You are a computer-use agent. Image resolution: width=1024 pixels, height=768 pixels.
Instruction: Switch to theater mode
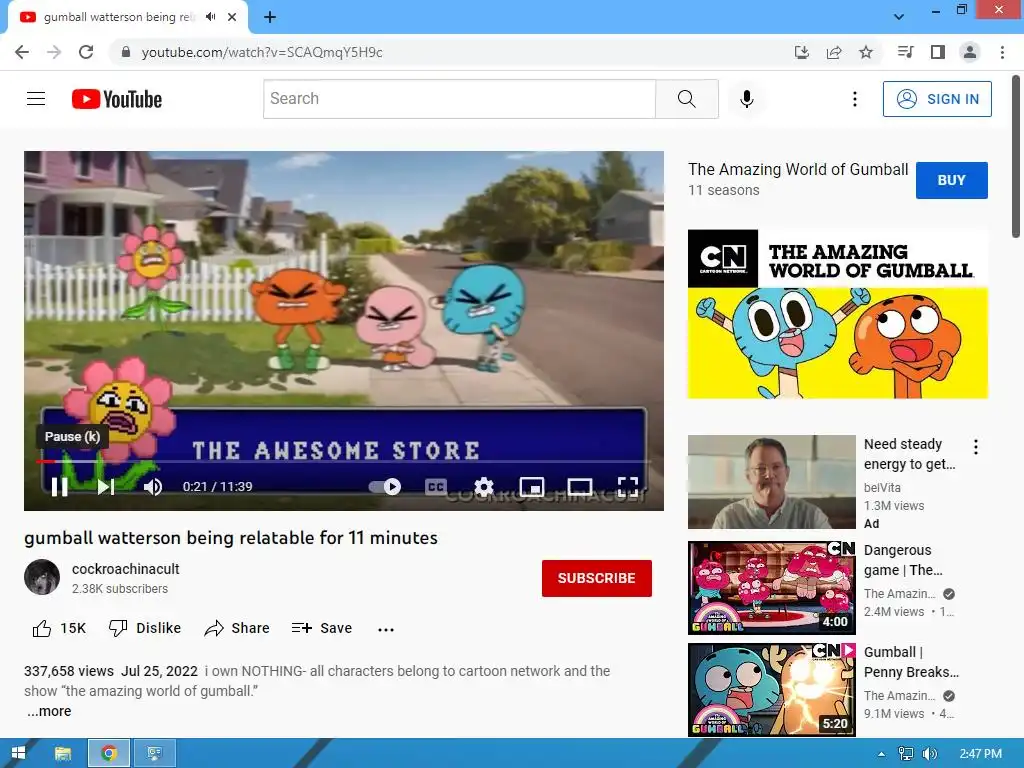[580, 487]
